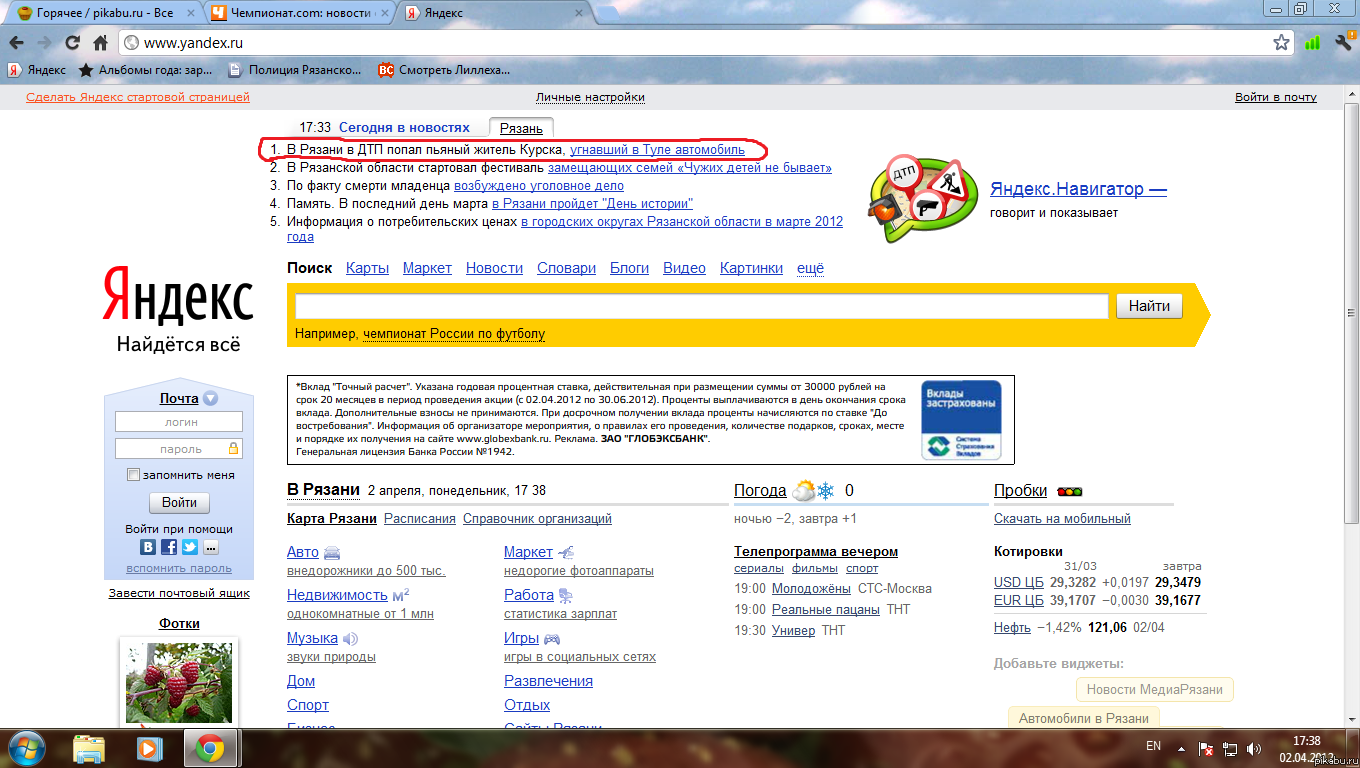The height and width of the screenshot is (768, 1360).
Task: Click the green signal bars extension icon
Action: pos(1313,43)
